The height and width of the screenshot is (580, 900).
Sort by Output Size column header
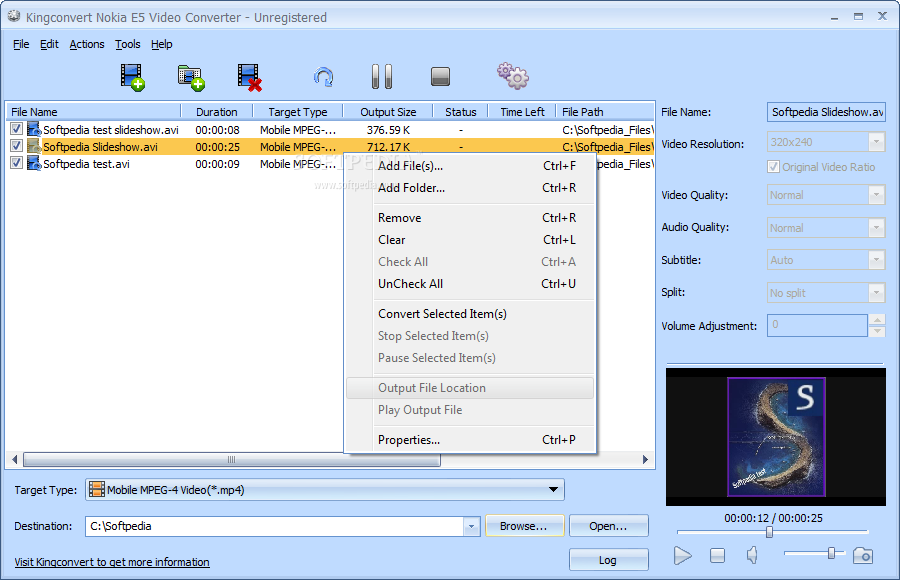click(x=388, y=112)
